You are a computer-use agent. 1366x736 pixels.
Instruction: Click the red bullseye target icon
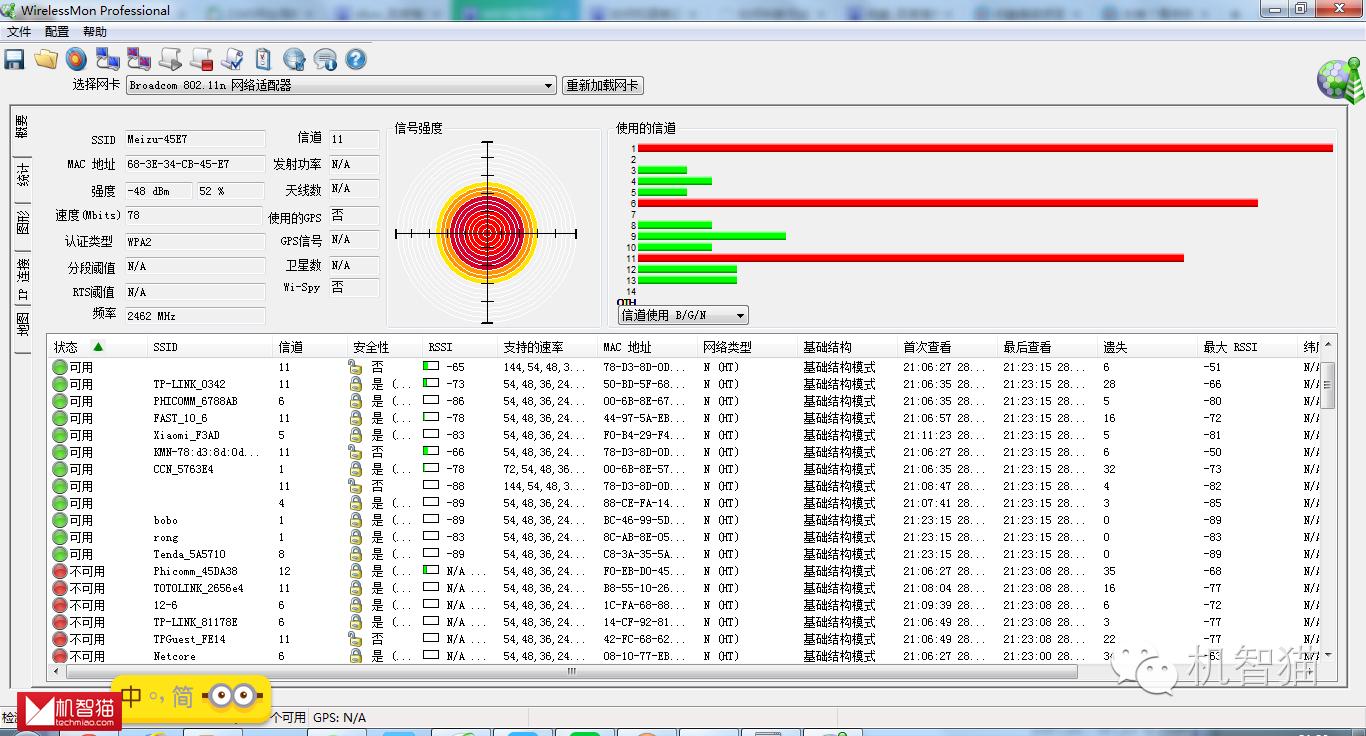point(75,60)
